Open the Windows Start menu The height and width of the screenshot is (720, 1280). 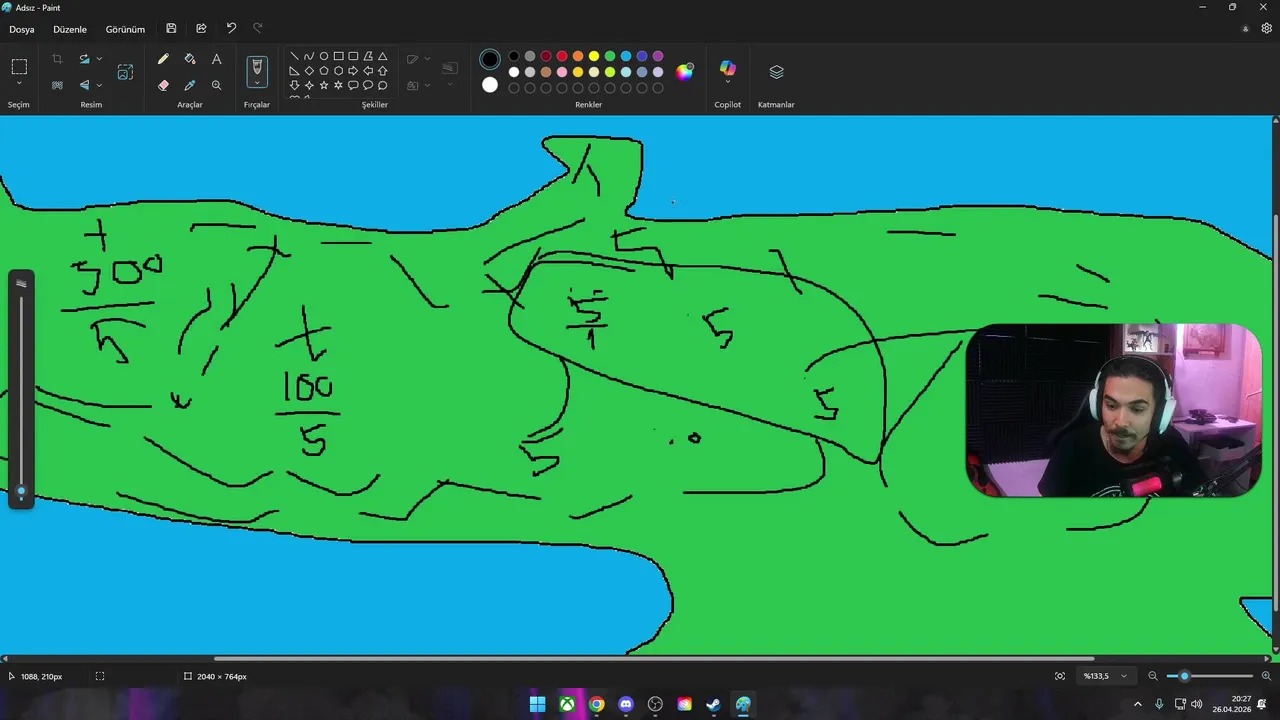[537, 704]
